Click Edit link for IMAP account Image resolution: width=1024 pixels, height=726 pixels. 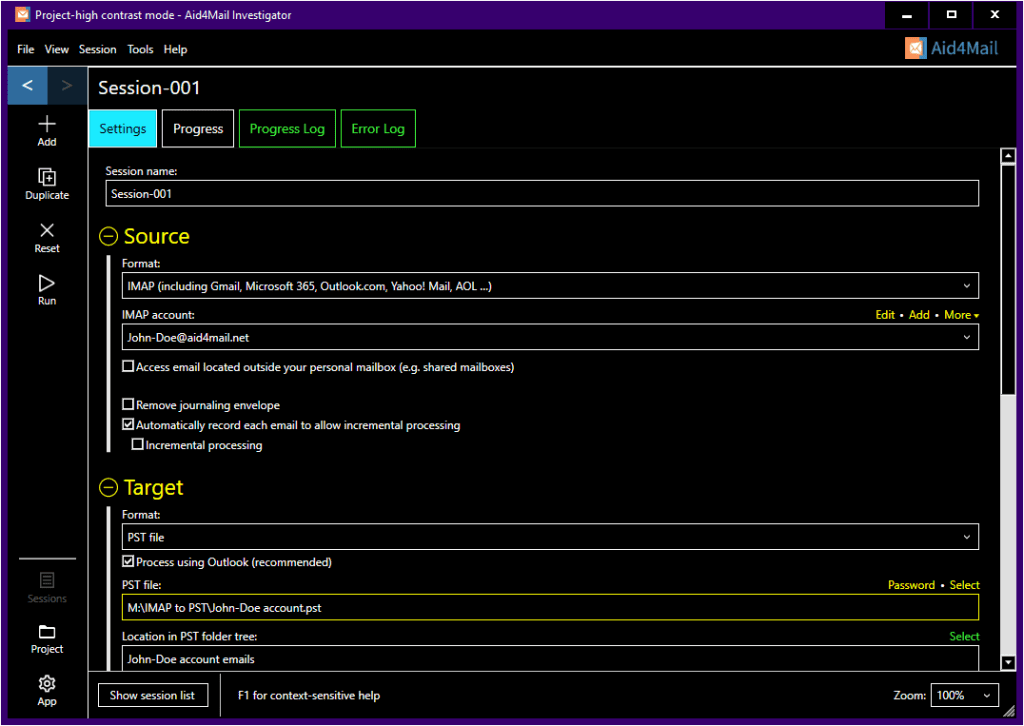click(885, 315)
